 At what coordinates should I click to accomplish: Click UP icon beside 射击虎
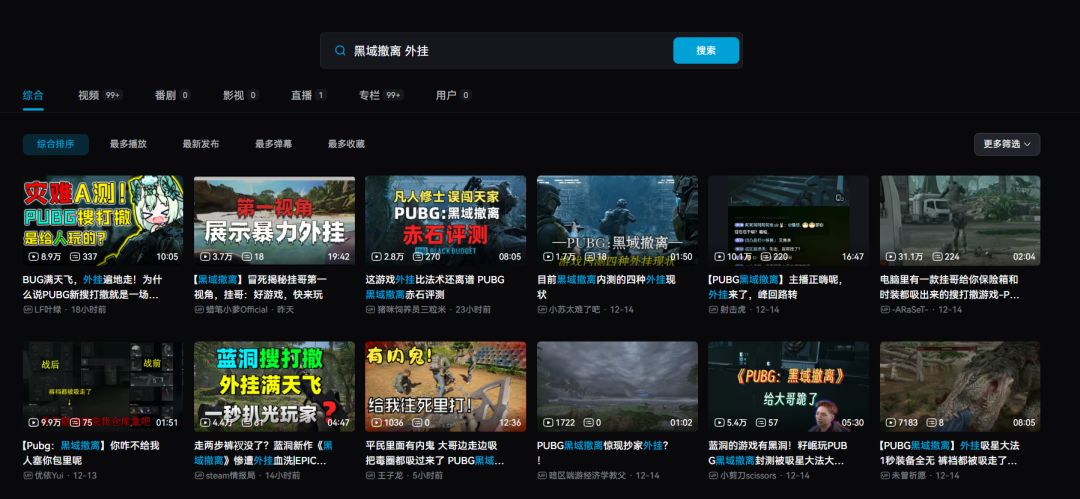713,310
